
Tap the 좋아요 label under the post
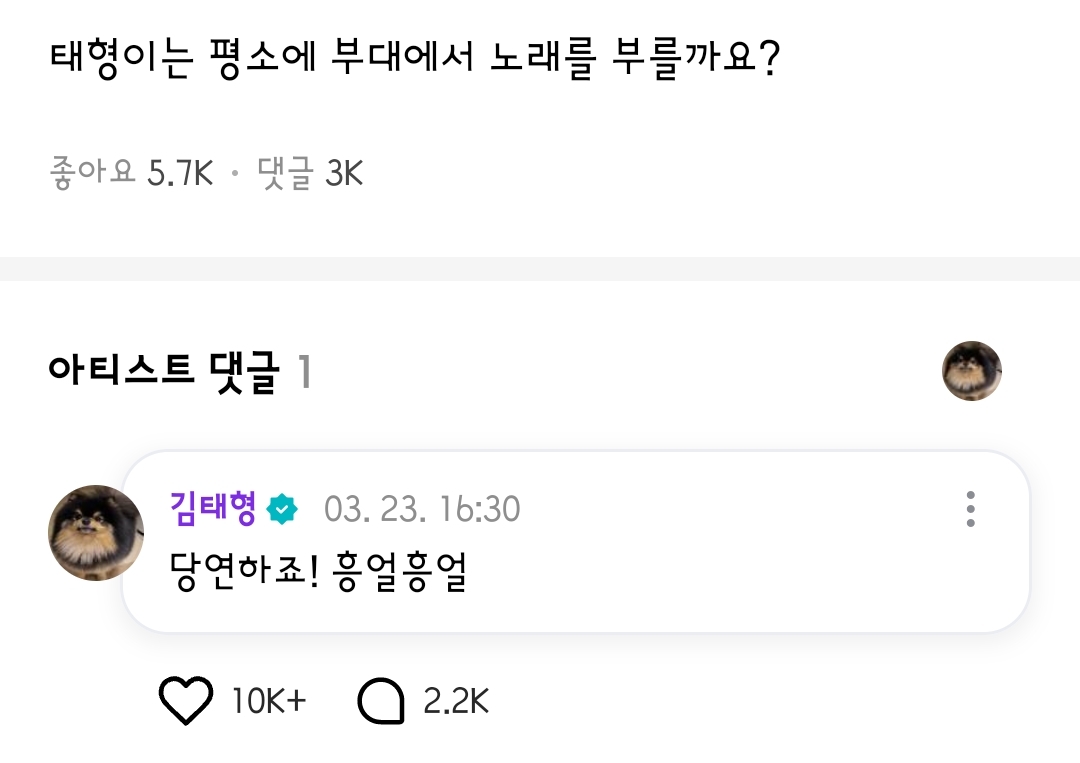coord(92,173)
